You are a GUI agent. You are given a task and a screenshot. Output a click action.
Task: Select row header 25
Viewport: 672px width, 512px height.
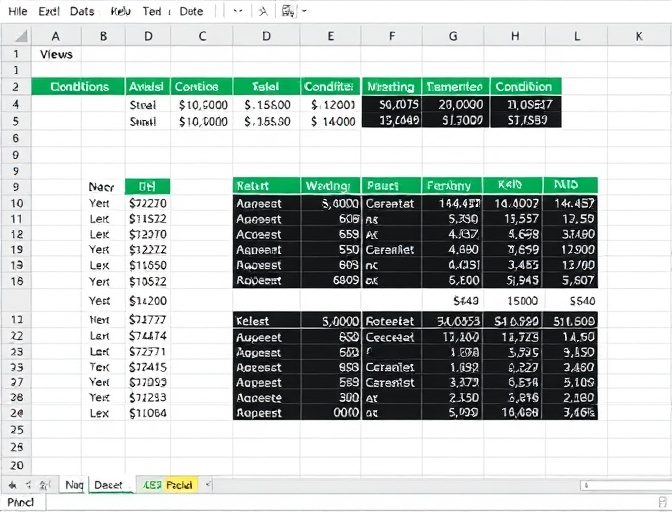click(16, 430)
